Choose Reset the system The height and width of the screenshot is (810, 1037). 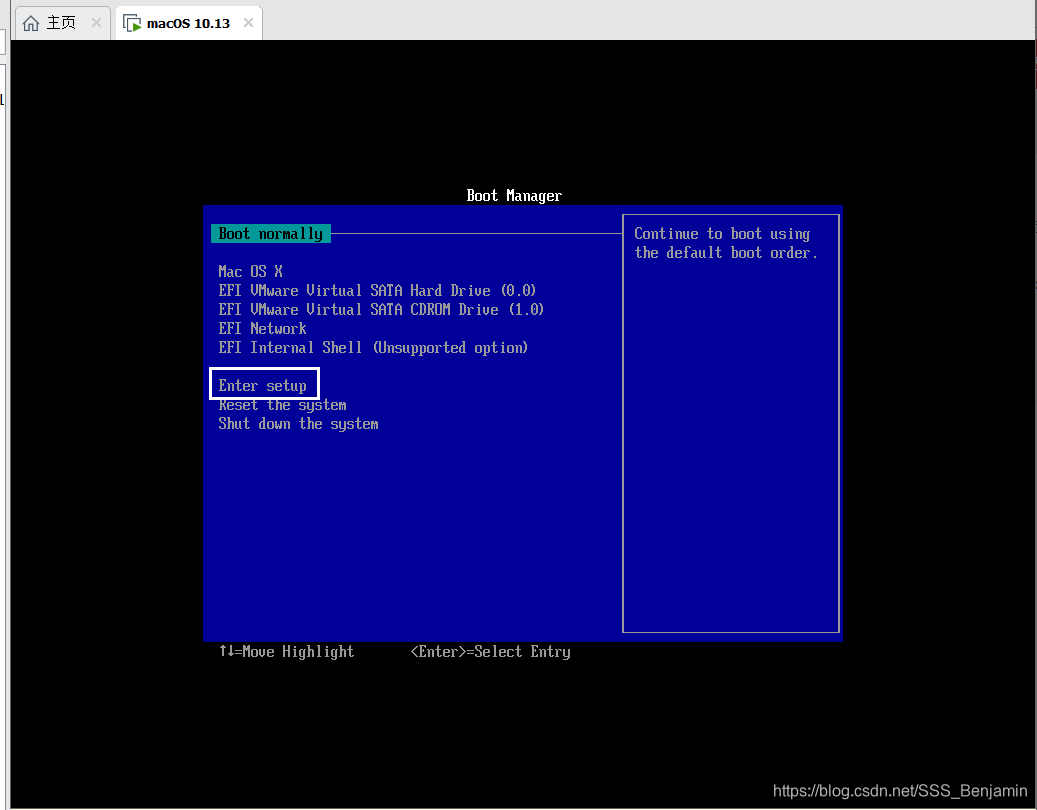(282, 405)
